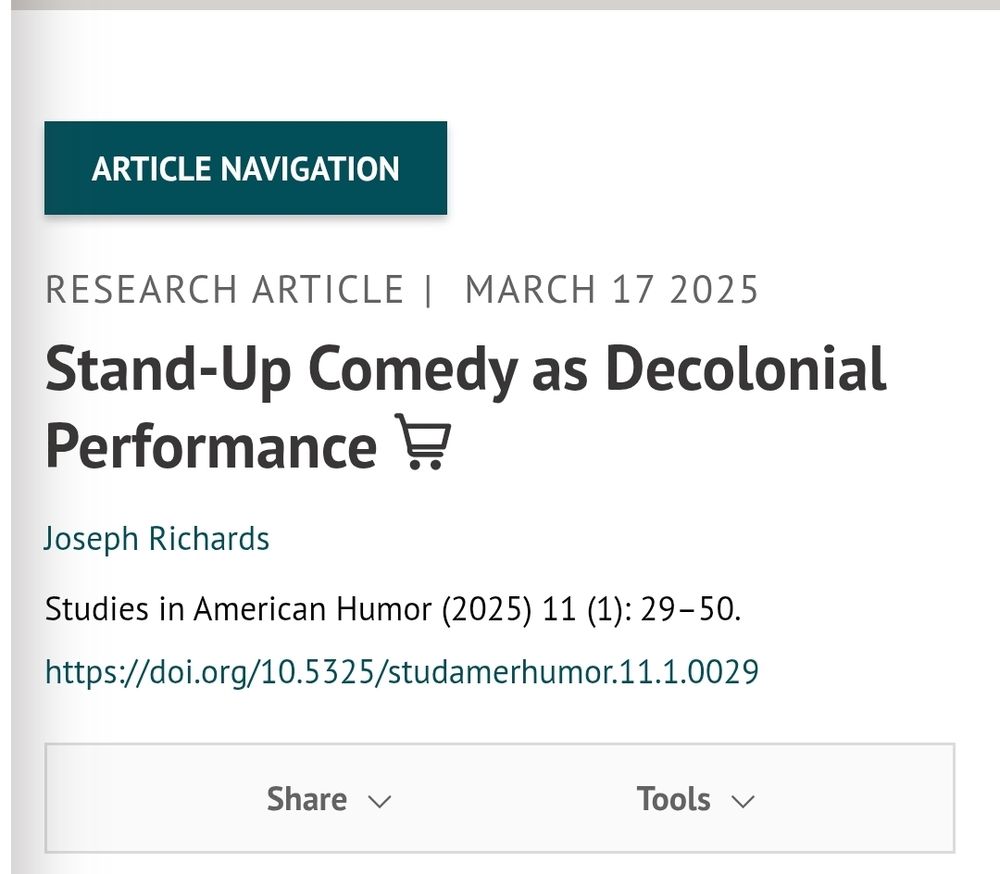The height and width of the screenshot is (874, 1000).
Task: Click the Research Article type label
Action: [224, 290]
